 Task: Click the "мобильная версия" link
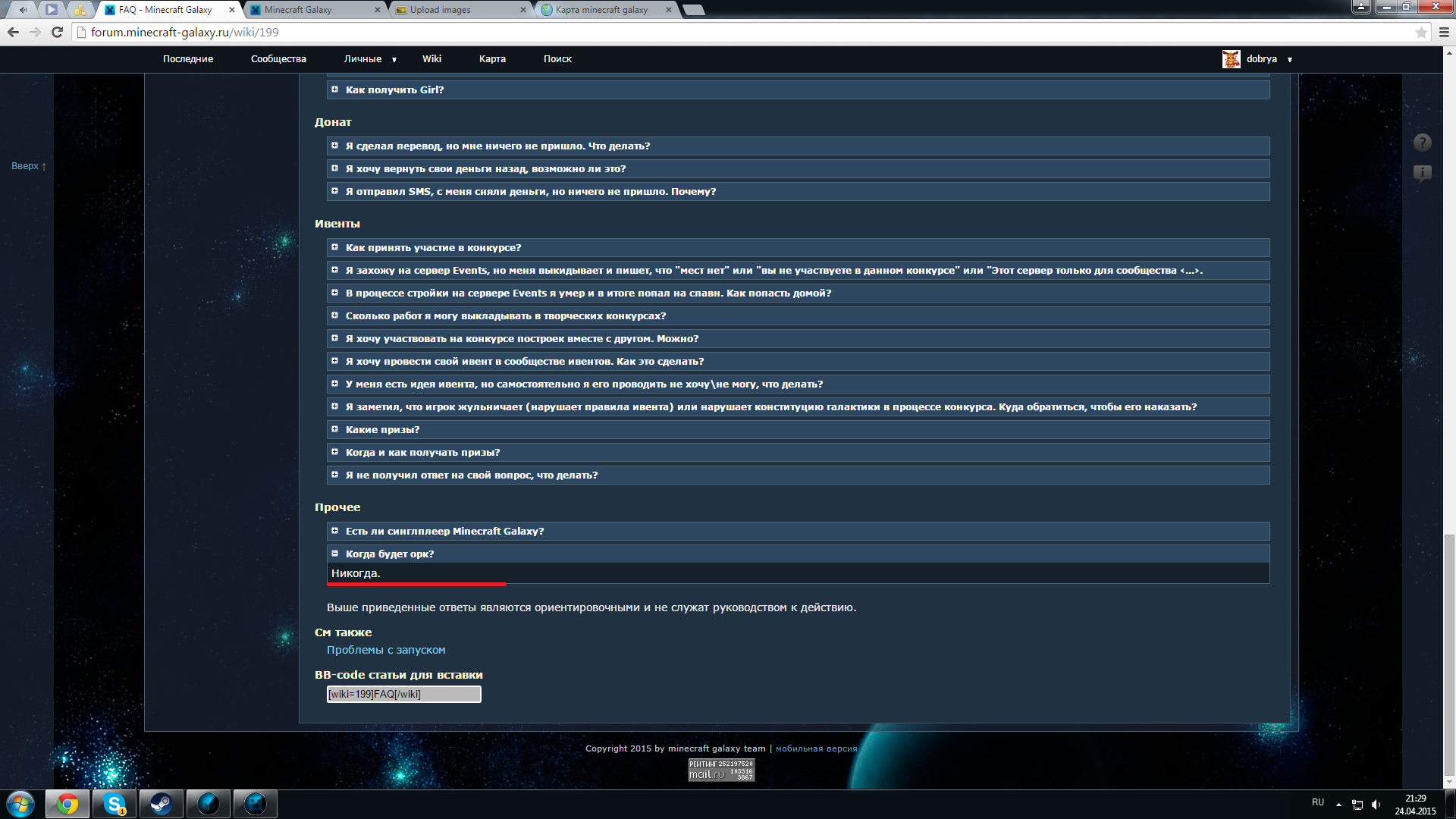click(816, 748)
